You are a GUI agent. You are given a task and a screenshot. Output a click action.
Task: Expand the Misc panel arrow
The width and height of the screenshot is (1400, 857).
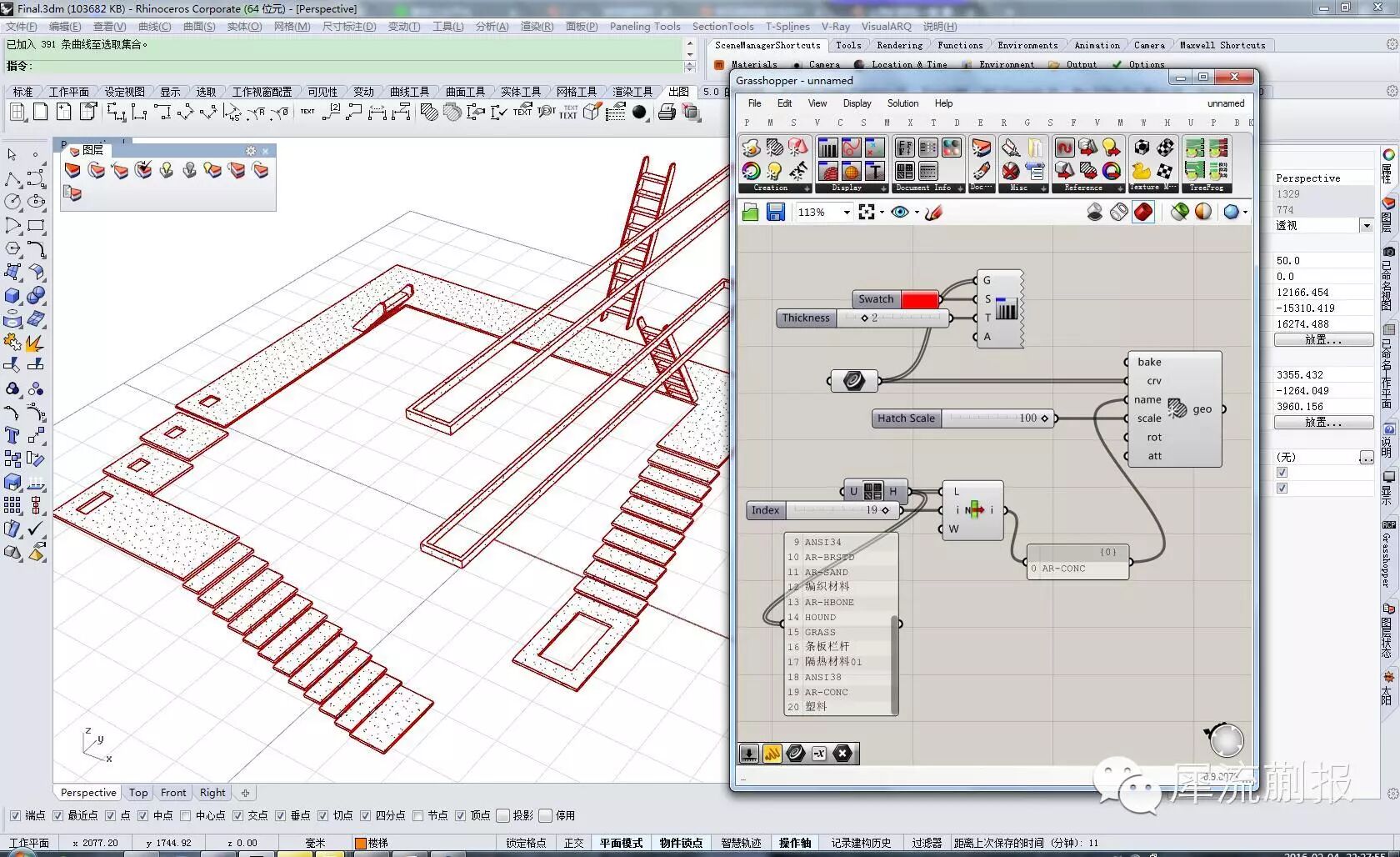point(1043,188)
